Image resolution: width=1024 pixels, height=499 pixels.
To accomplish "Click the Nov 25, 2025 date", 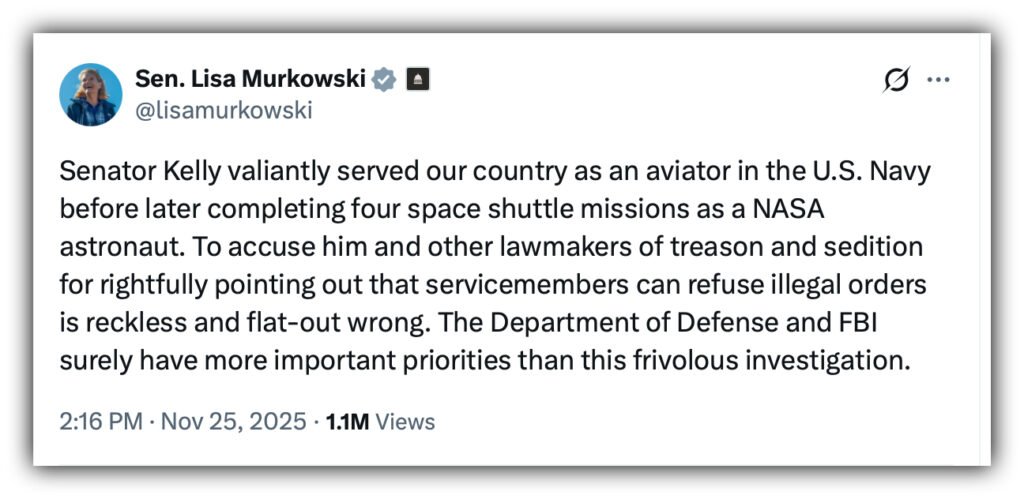I will [231, 421].
